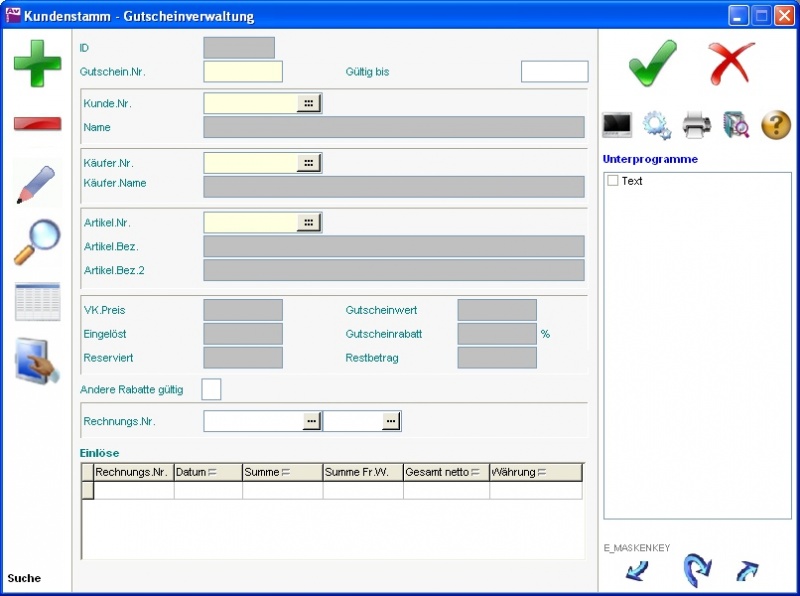Screen dimensions: 800x596
Task: Toggle the Andere Rabatte gültig checkbox
Action: (211, 389)
